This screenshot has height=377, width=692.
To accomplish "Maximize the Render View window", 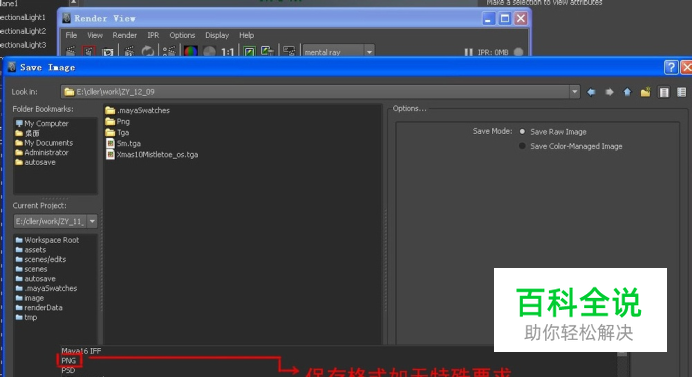I will coord(504,19).
